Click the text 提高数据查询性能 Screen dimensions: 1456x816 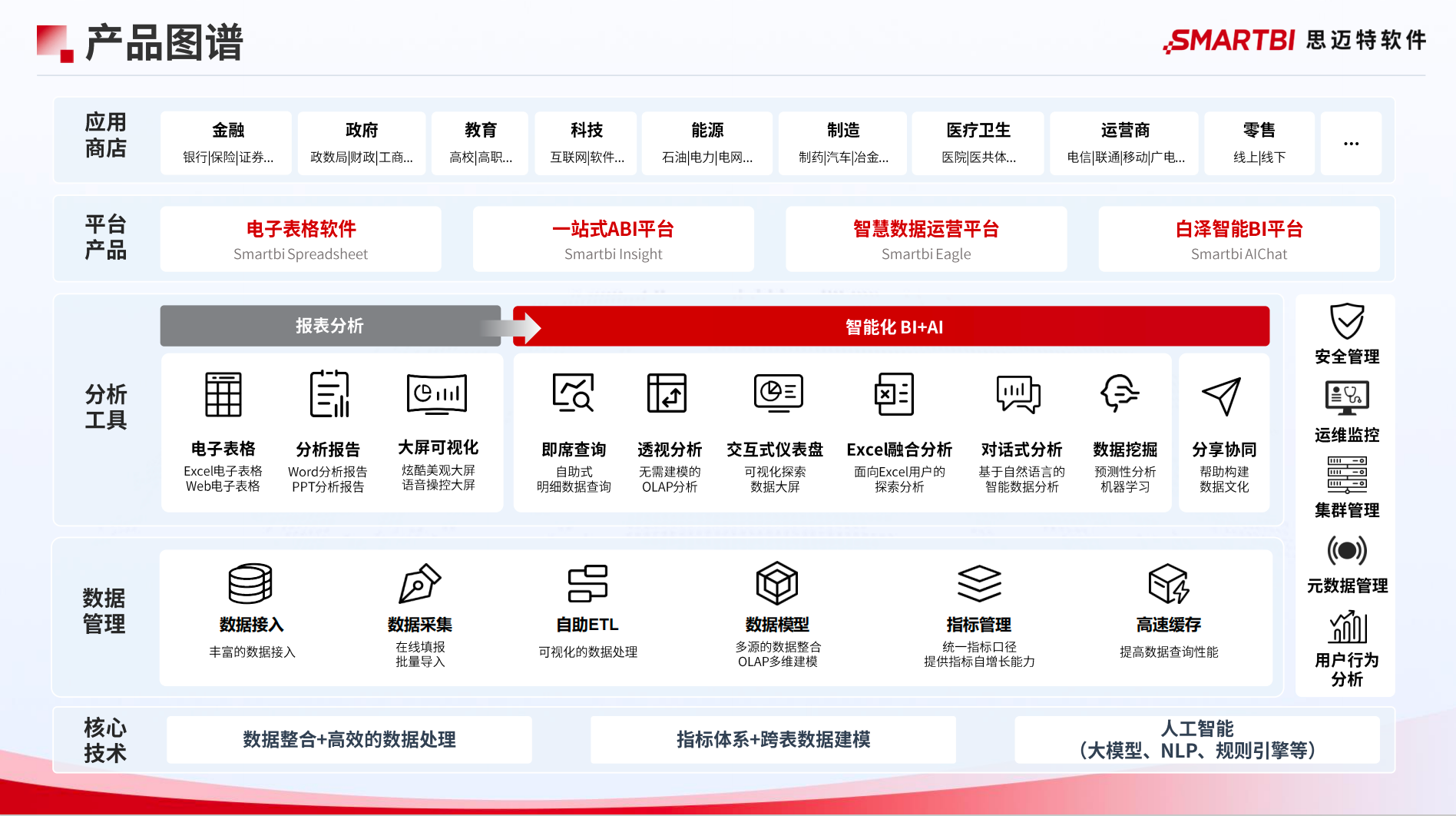[x=1169, y=652]
